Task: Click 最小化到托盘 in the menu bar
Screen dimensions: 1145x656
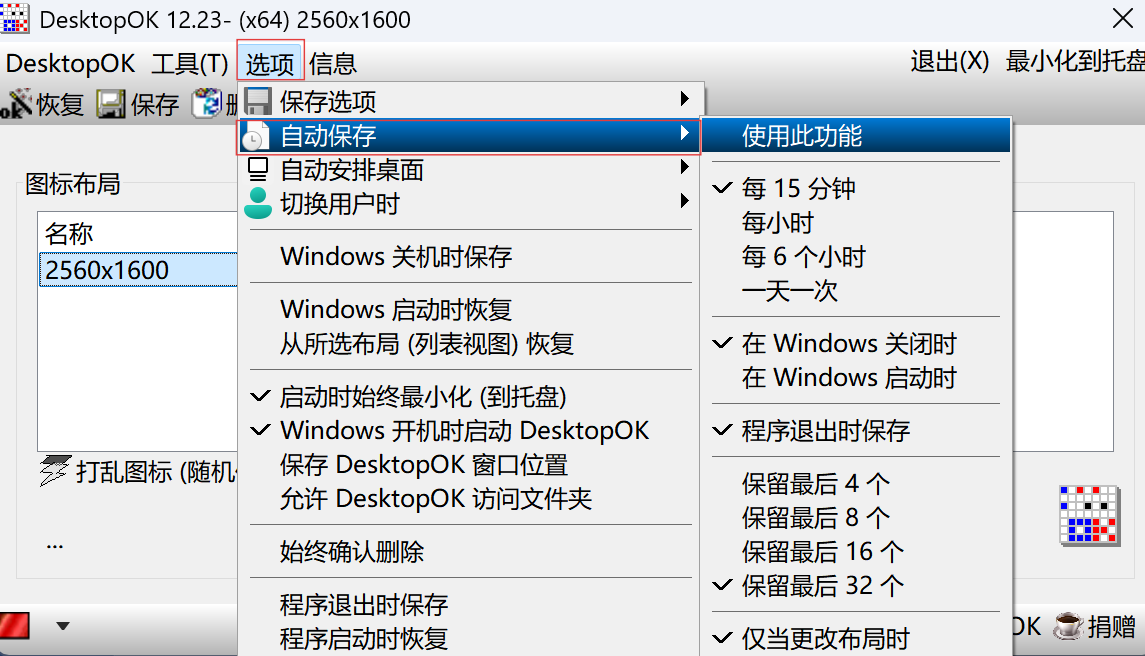Action: [x=1075, y=62]
